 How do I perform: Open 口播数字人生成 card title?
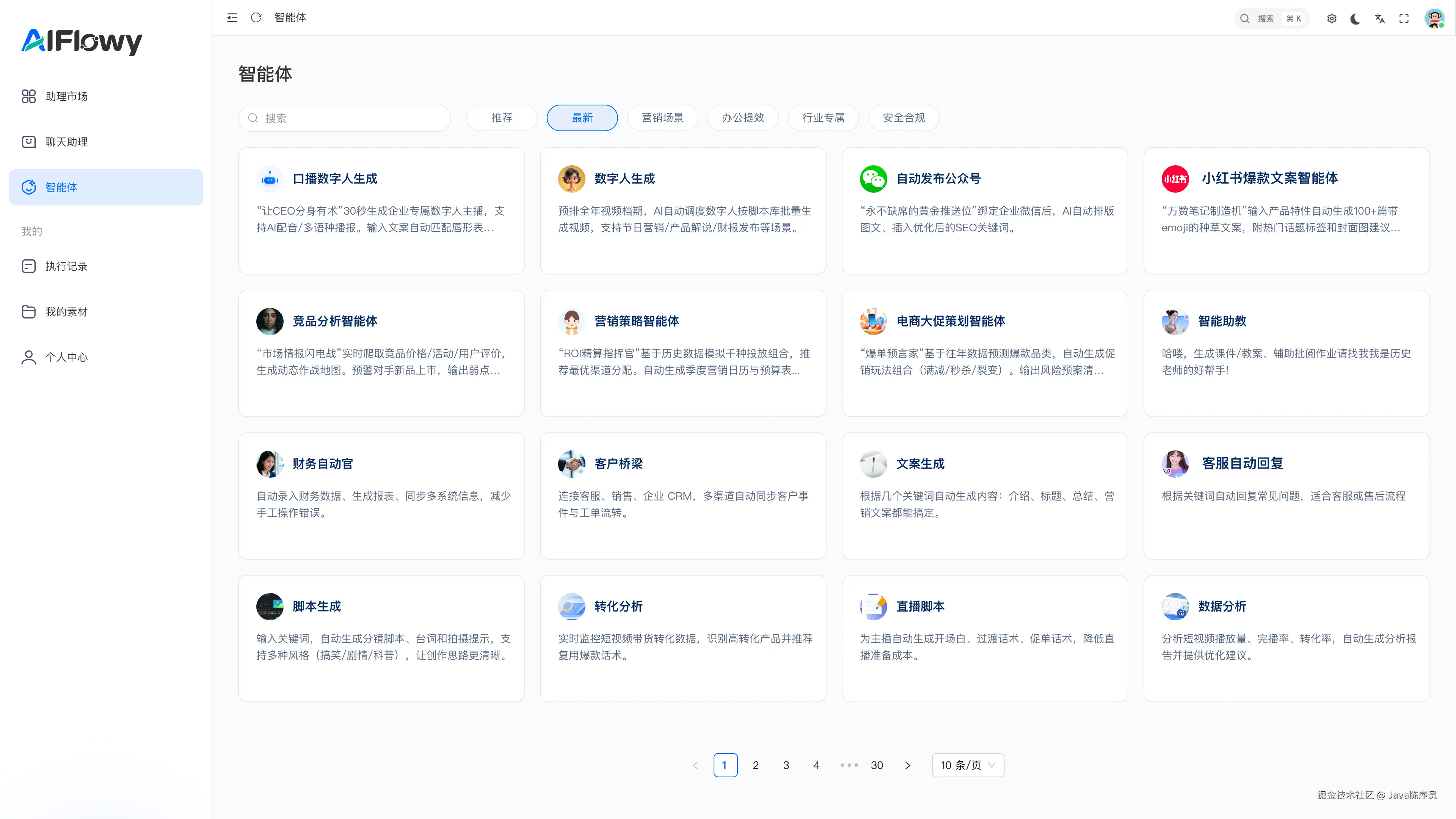point(335,179)
